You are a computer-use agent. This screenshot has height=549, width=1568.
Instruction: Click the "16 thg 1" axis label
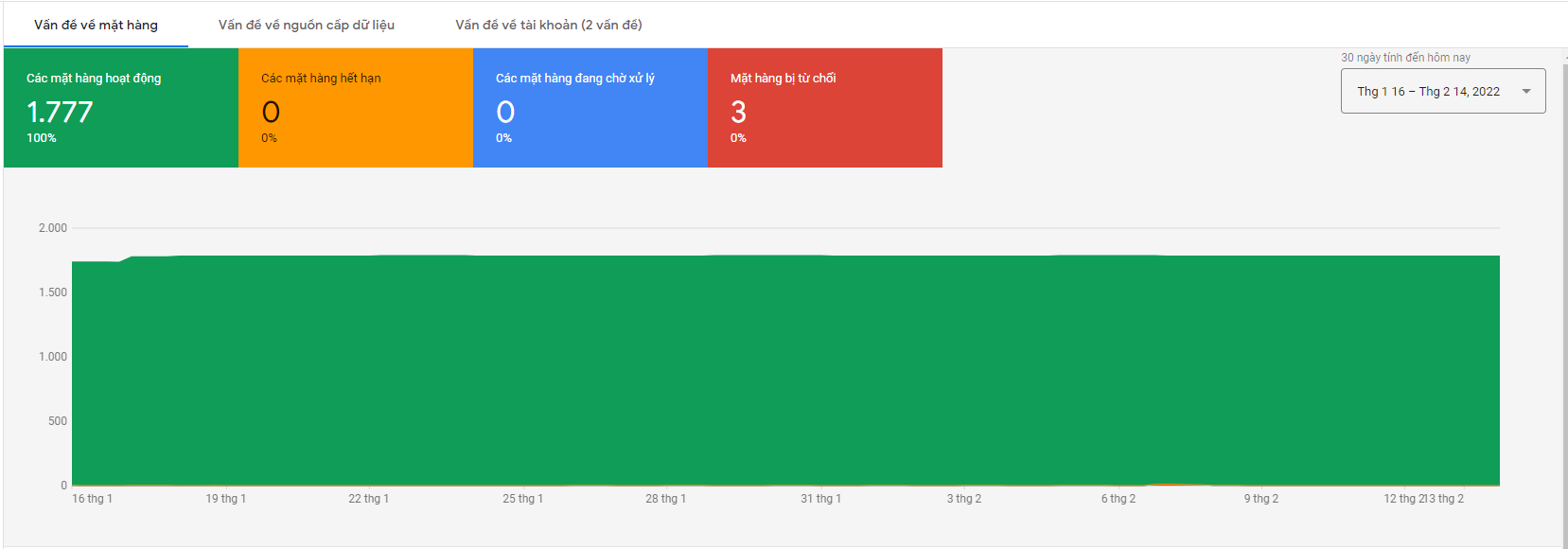[92, 499]
